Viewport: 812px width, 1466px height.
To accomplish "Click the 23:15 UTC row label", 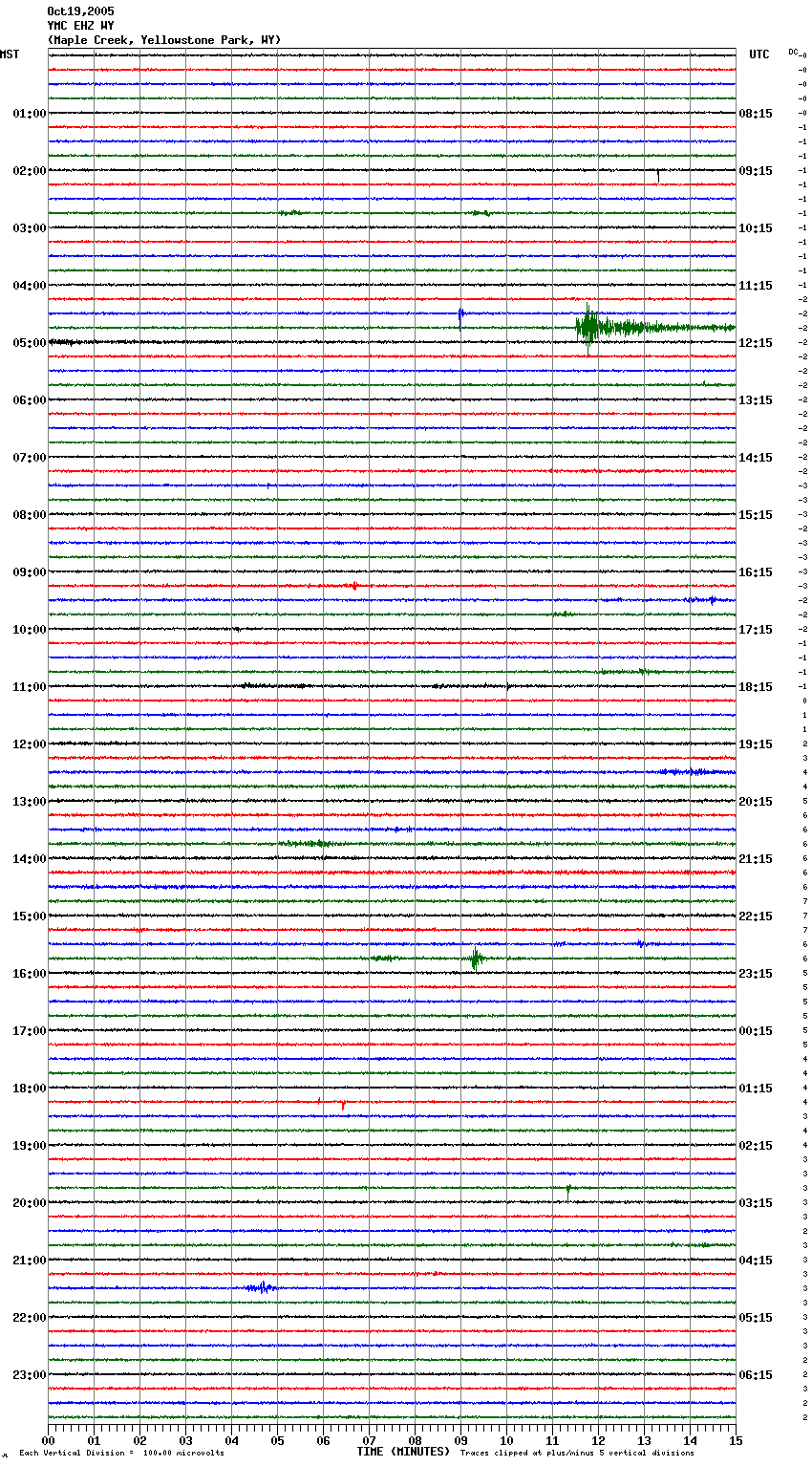I will coord(756,974).
